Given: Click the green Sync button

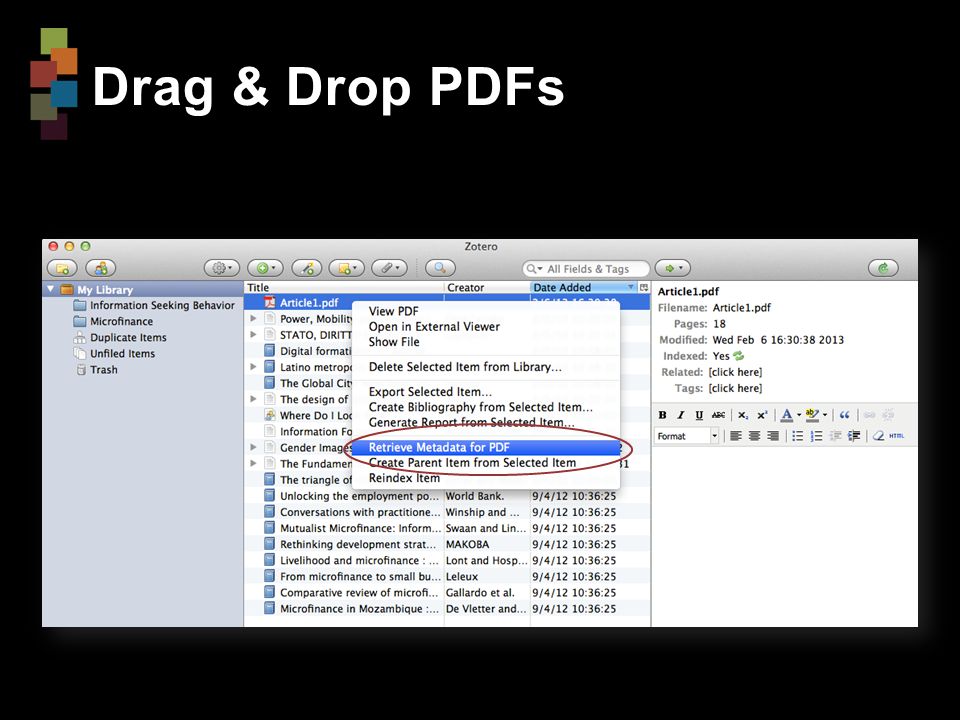Looking at the screenshot, I should (x=883, y=268).
